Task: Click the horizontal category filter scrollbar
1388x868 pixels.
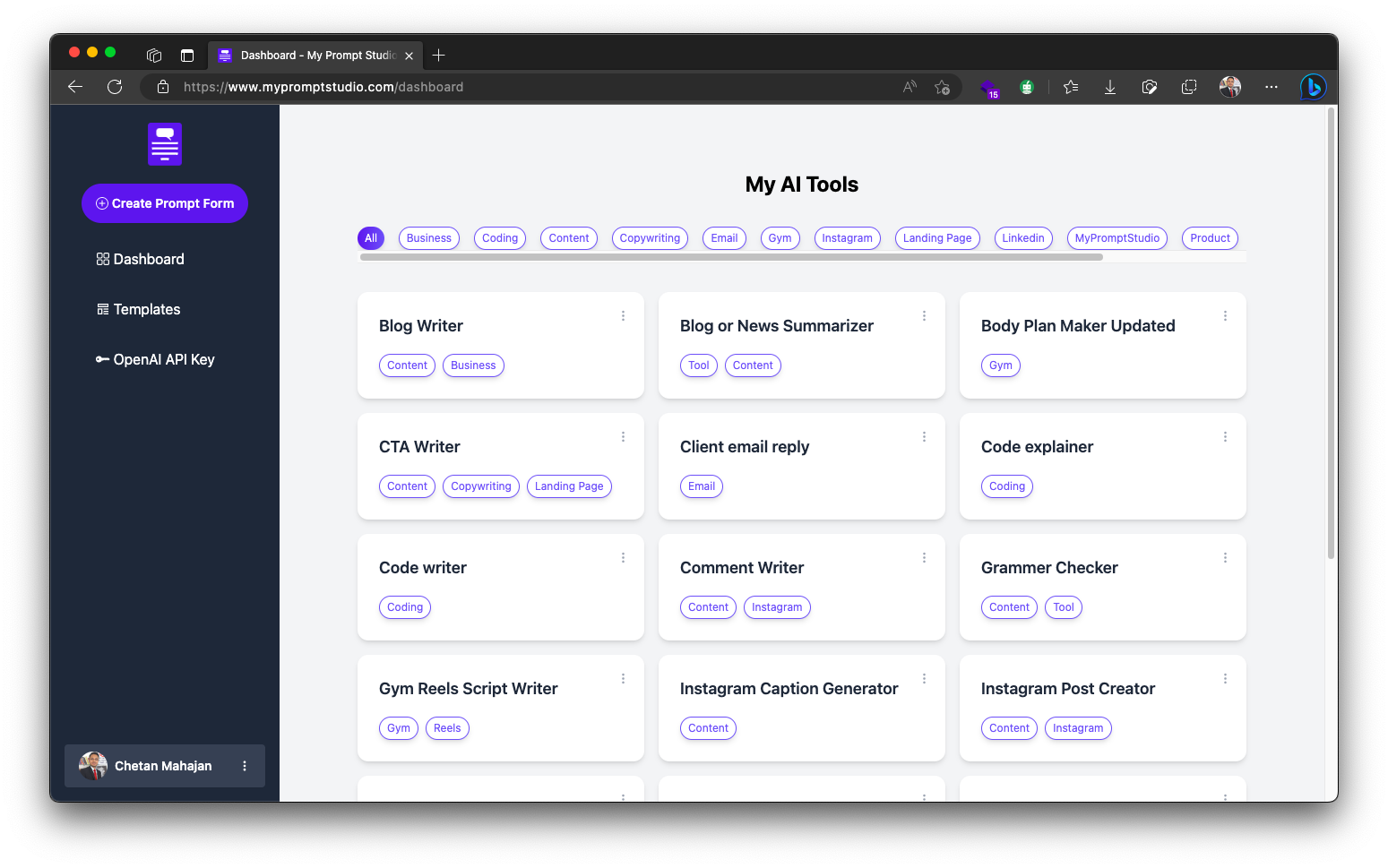Action: point(731,257)
